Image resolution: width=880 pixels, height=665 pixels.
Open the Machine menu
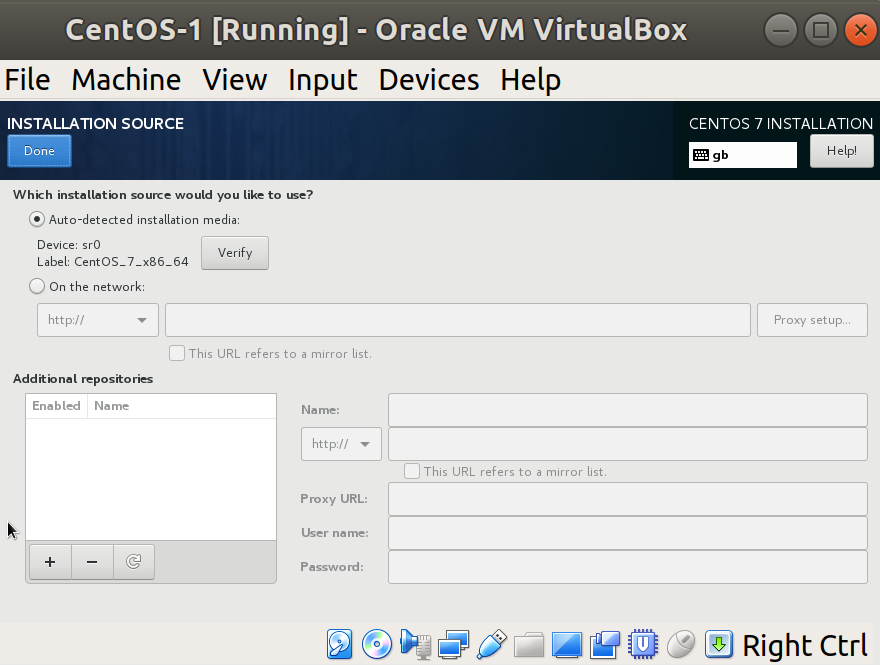point(126,80)
